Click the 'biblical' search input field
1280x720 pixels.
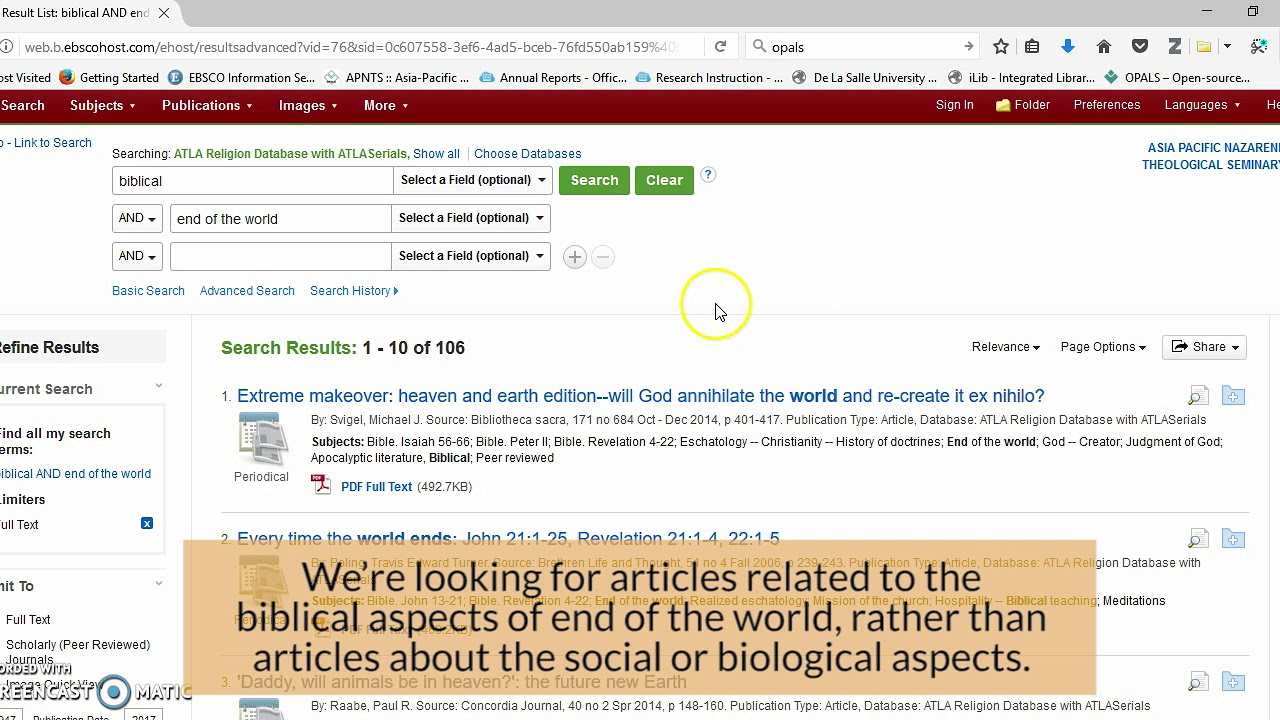point(253,181)
